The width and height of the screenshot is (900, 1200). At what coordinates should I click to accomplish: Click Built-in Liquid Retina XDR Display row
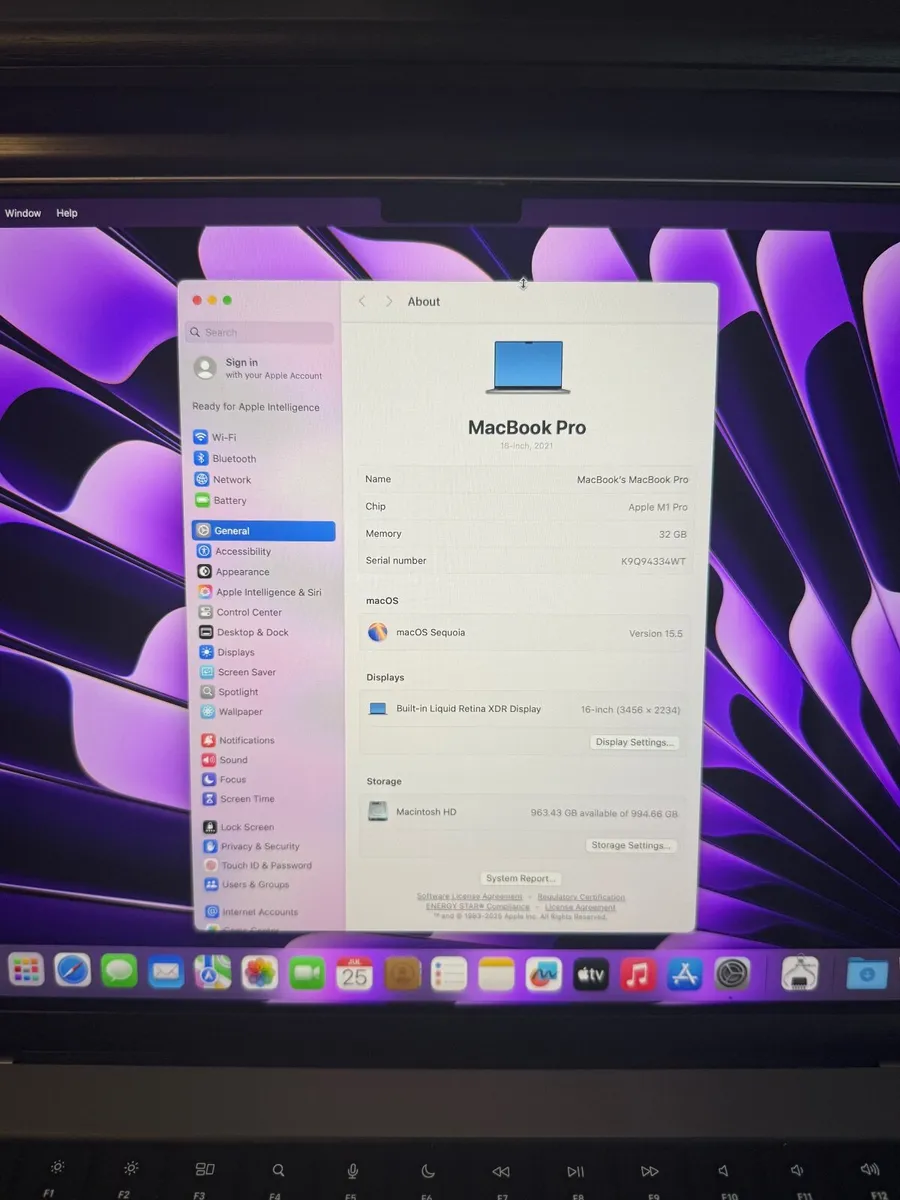(524, 709)
